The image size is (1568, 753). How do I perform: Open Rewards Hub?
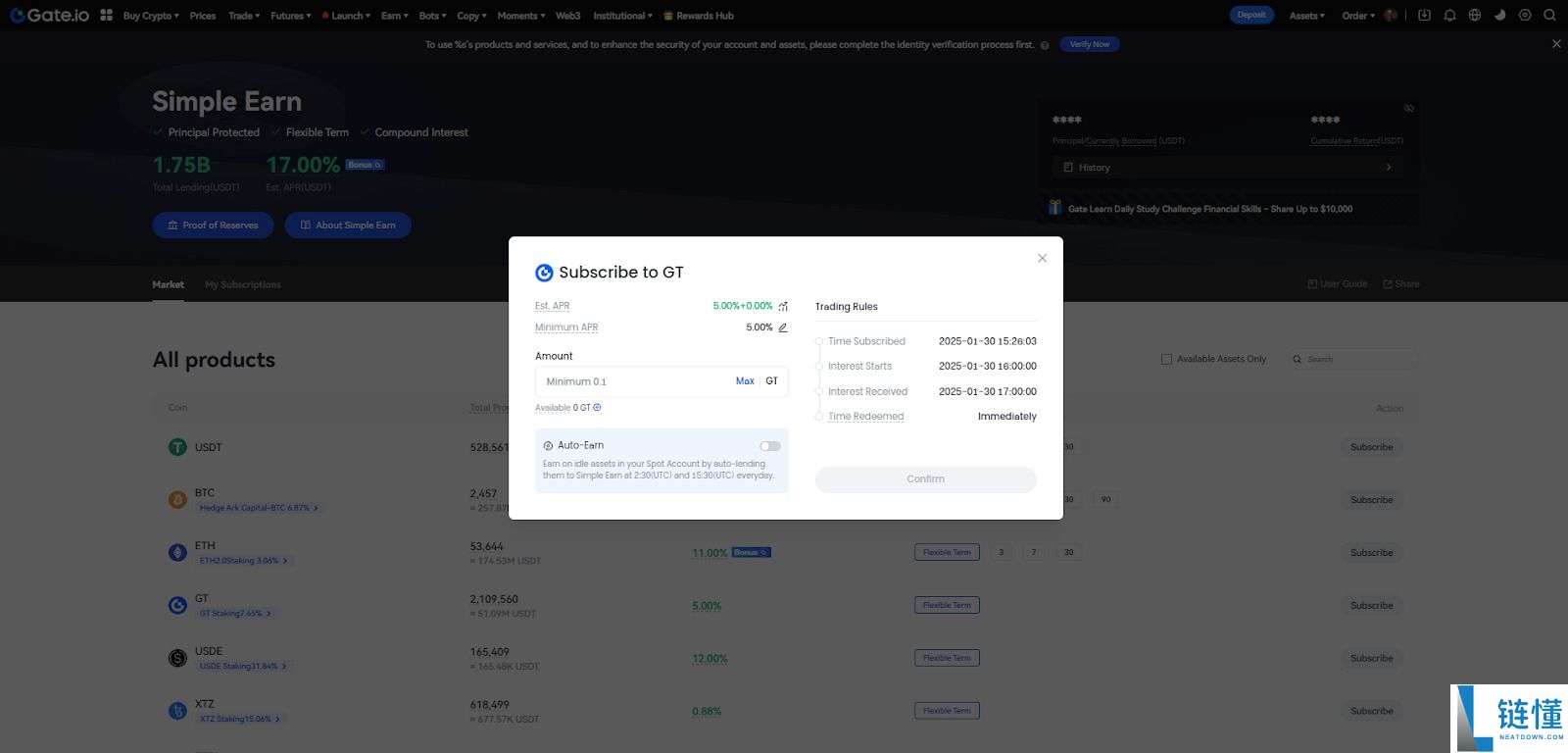click(699, 16)
